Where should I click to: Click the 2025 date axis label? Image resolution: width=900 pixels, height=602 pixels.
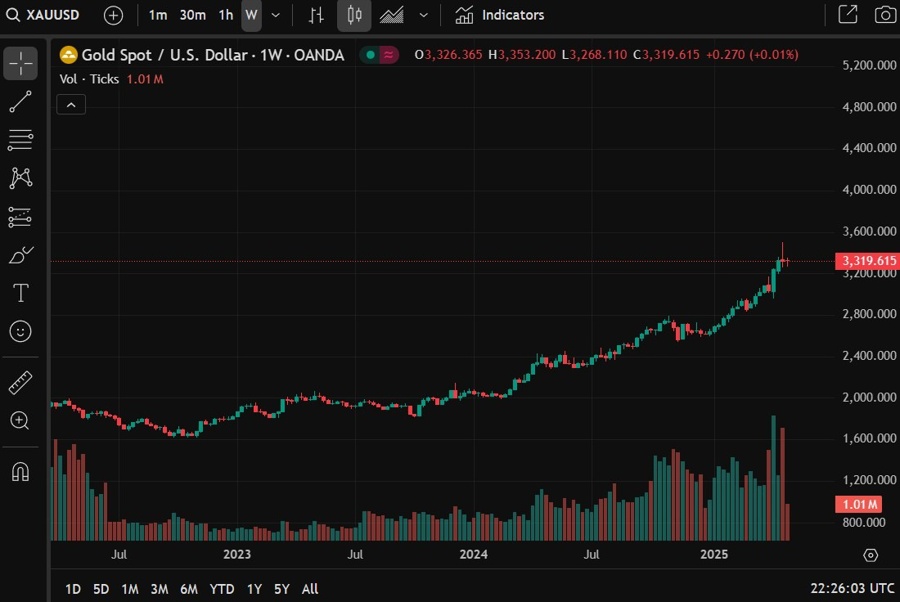[x=714, y=554]
